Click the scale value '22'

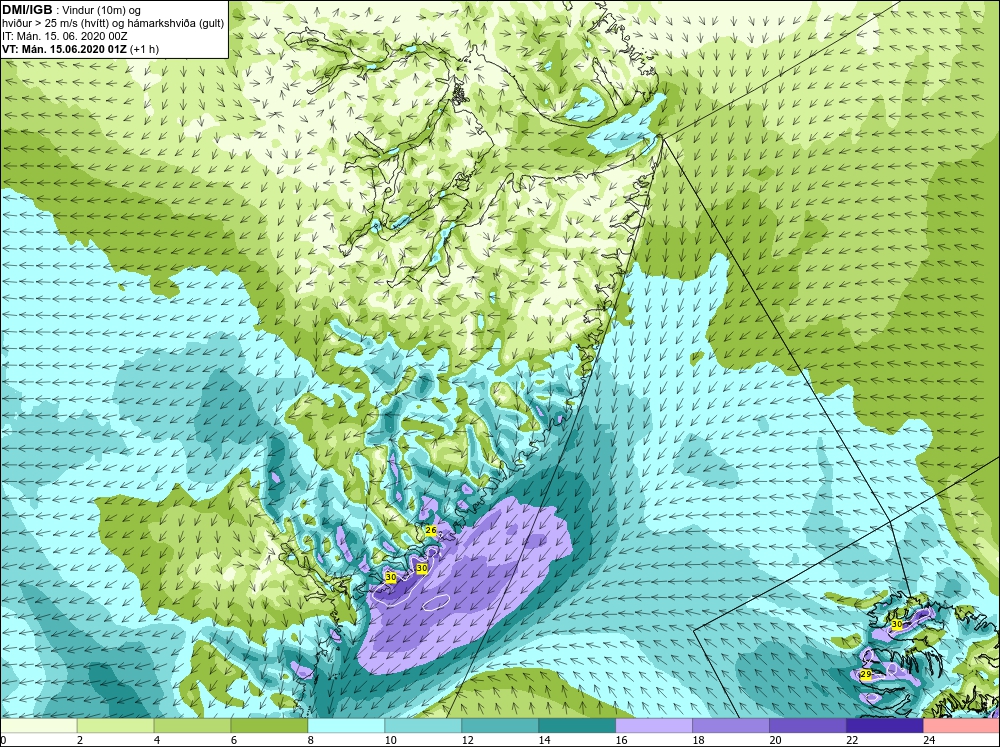[852, 740]
